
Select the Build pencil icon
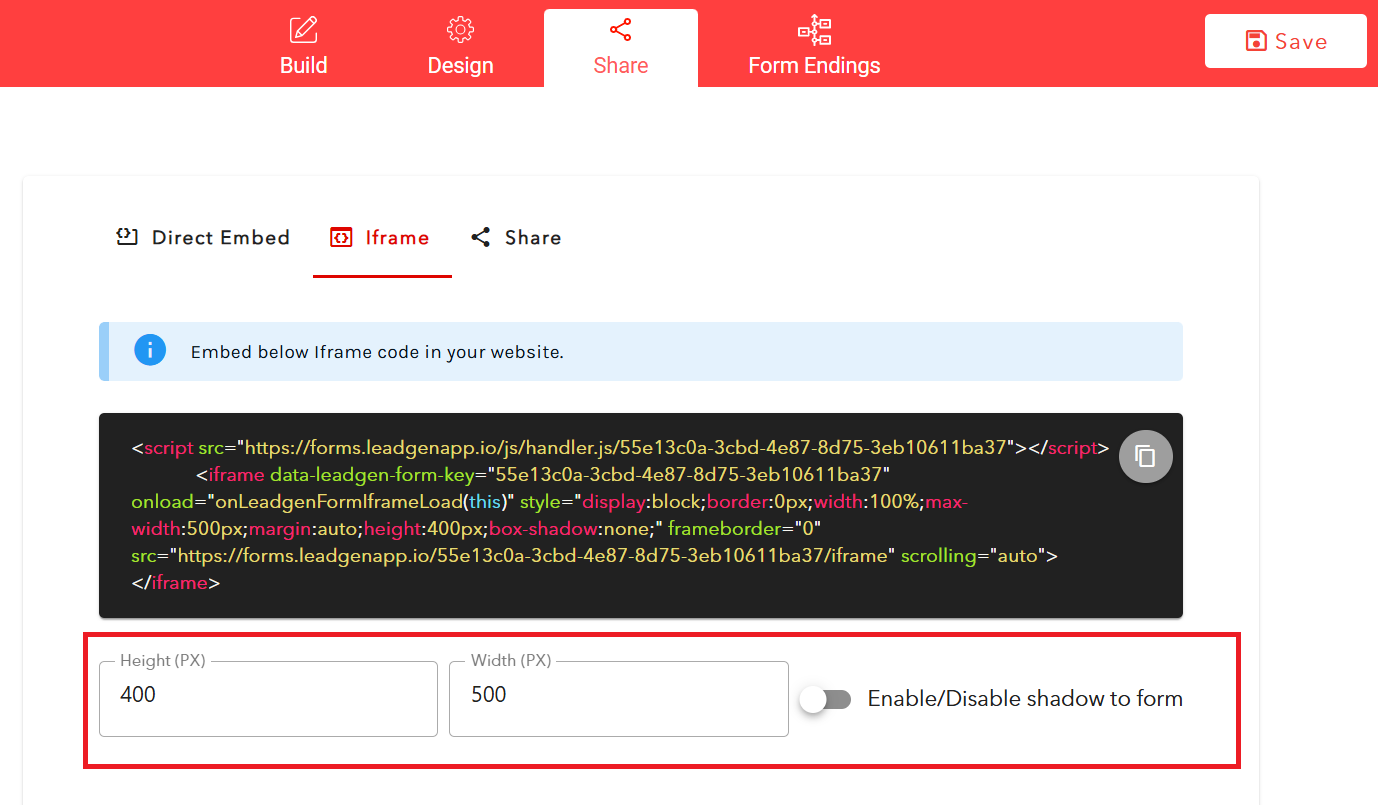303,29
